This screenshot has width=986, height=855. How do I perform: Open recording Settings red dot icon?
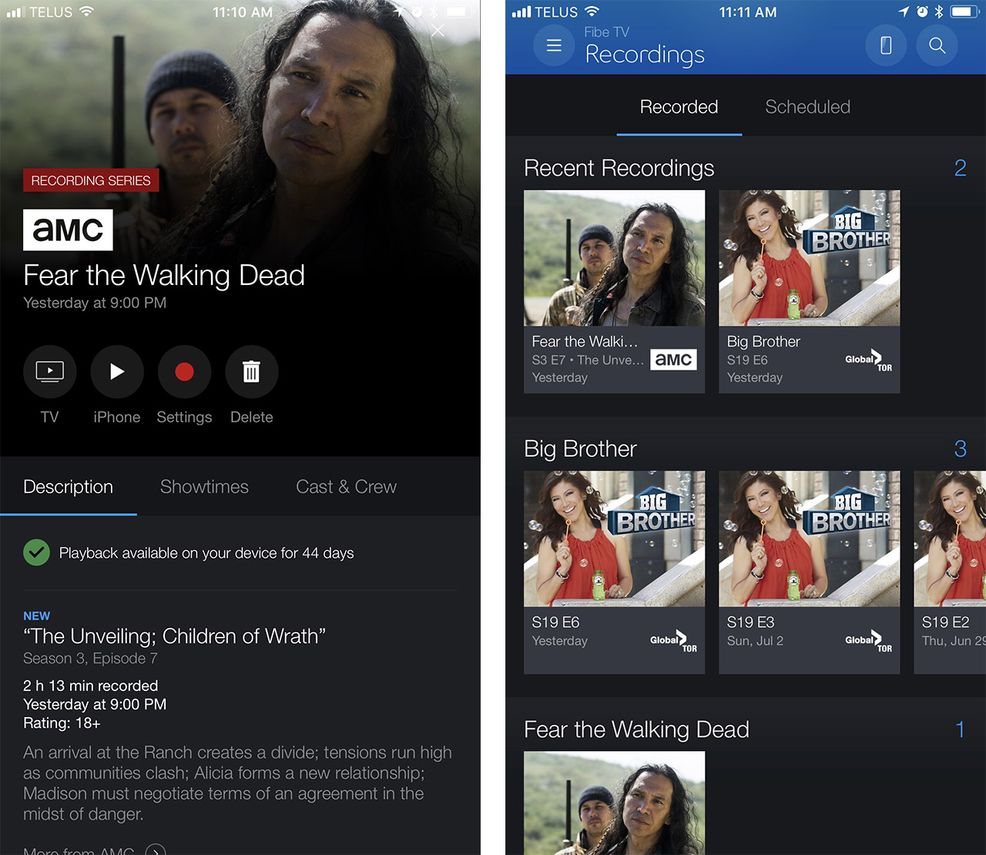coord(184,372)
